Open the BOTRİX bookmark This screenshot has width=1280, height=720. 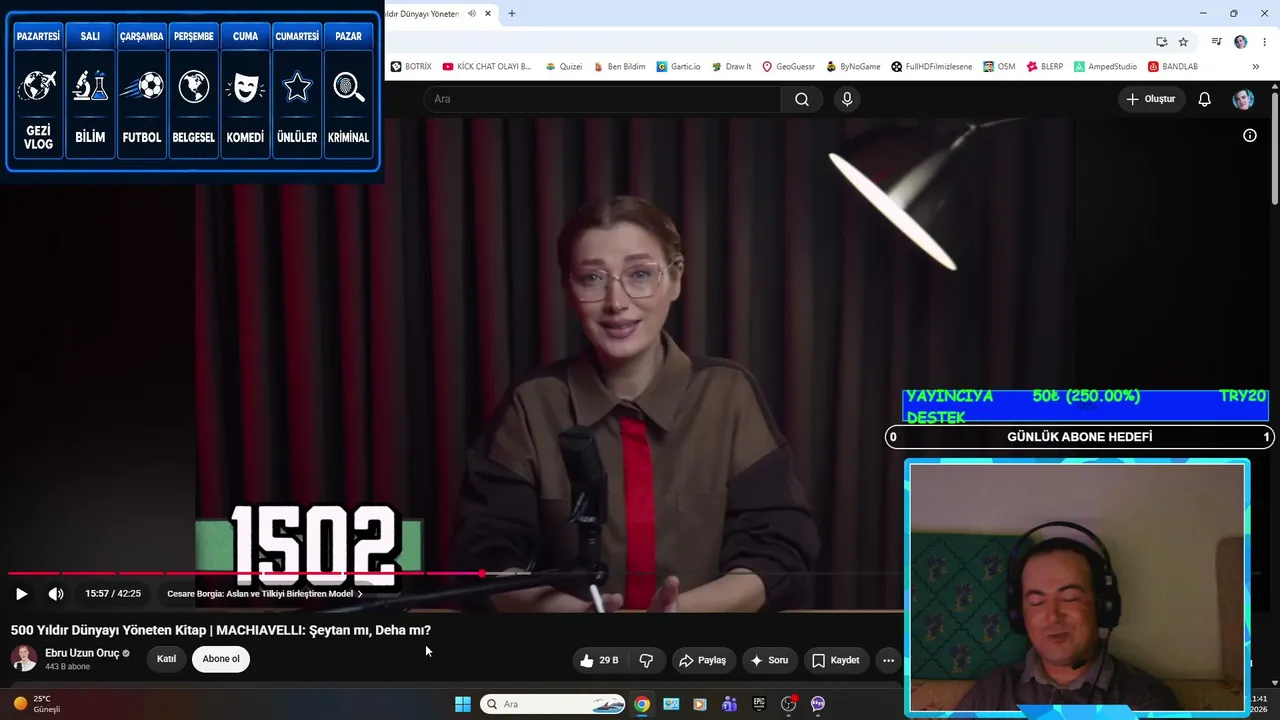411,67
